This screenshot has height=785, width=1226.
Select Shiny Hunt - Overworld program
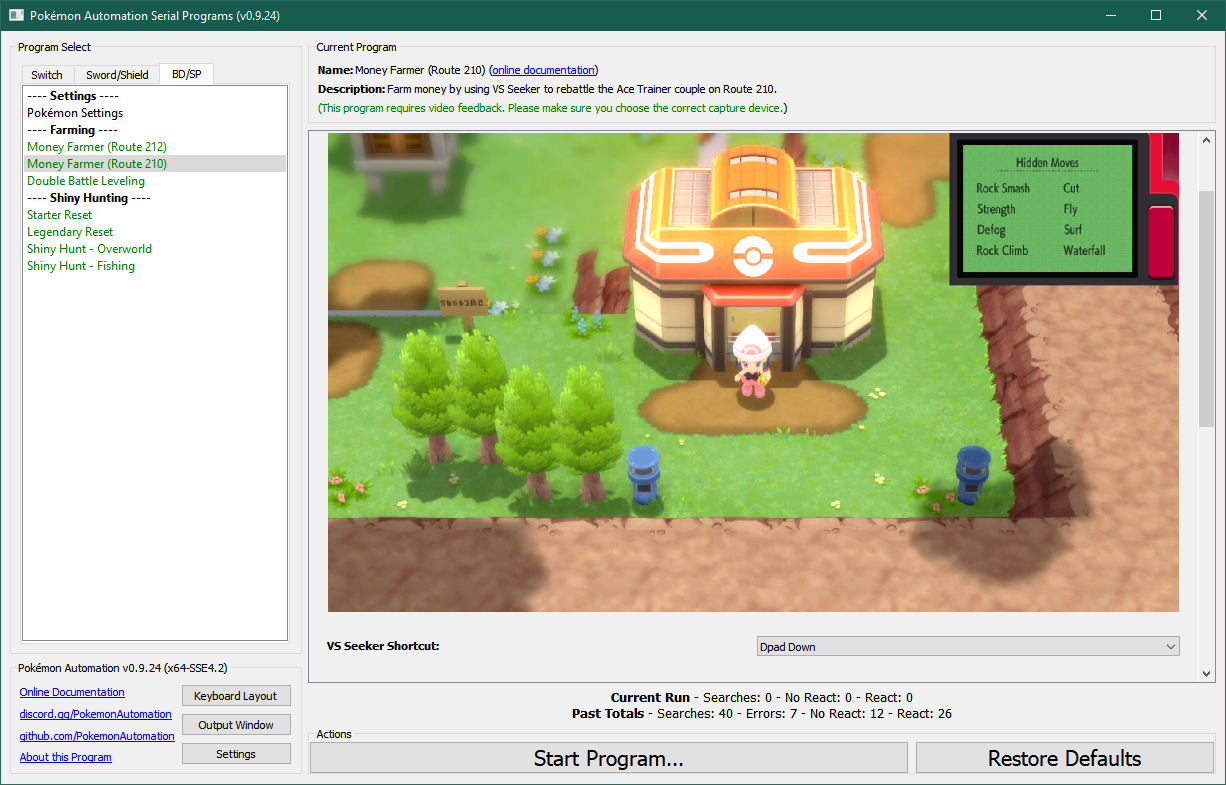click(x=90, y=249)
